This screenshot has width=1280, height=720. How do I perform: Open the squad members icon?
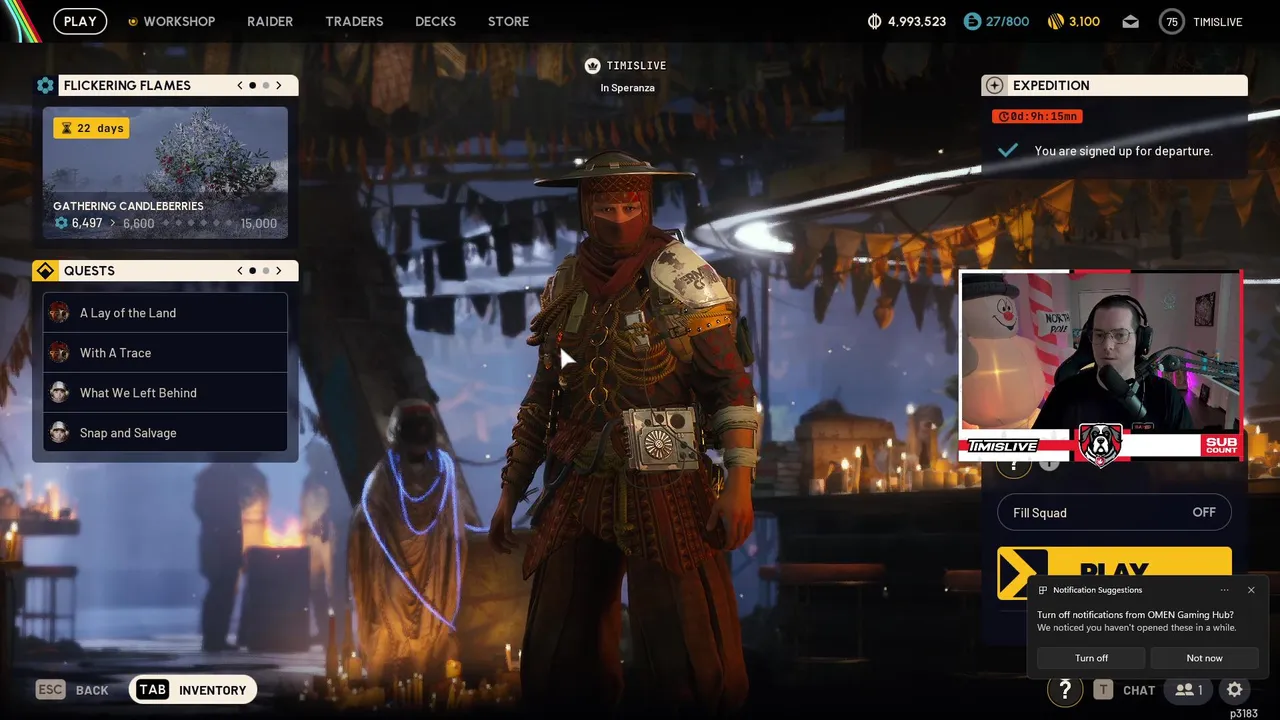pos(1188,690)
